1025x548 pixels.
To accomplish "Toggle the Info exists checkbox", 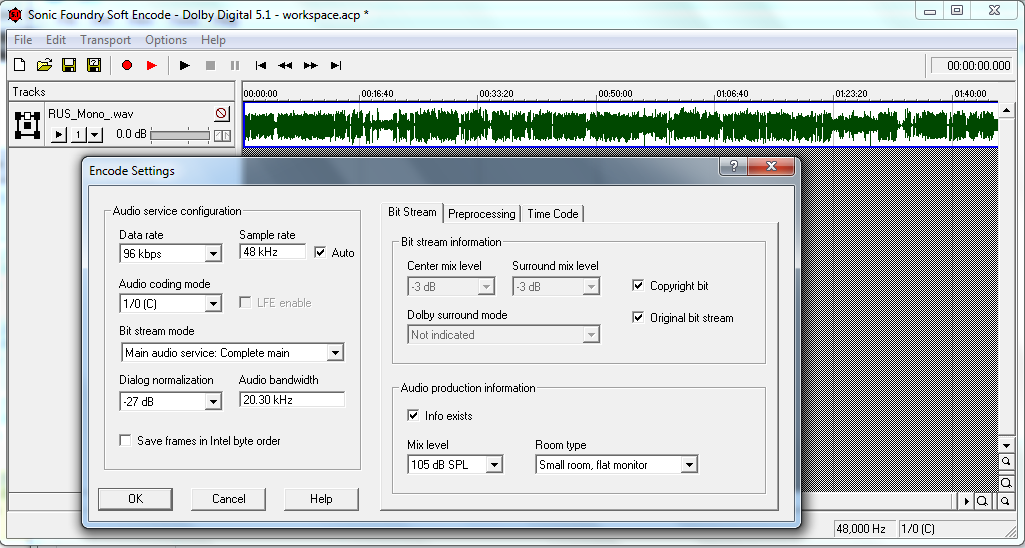I will coord(413,415).
